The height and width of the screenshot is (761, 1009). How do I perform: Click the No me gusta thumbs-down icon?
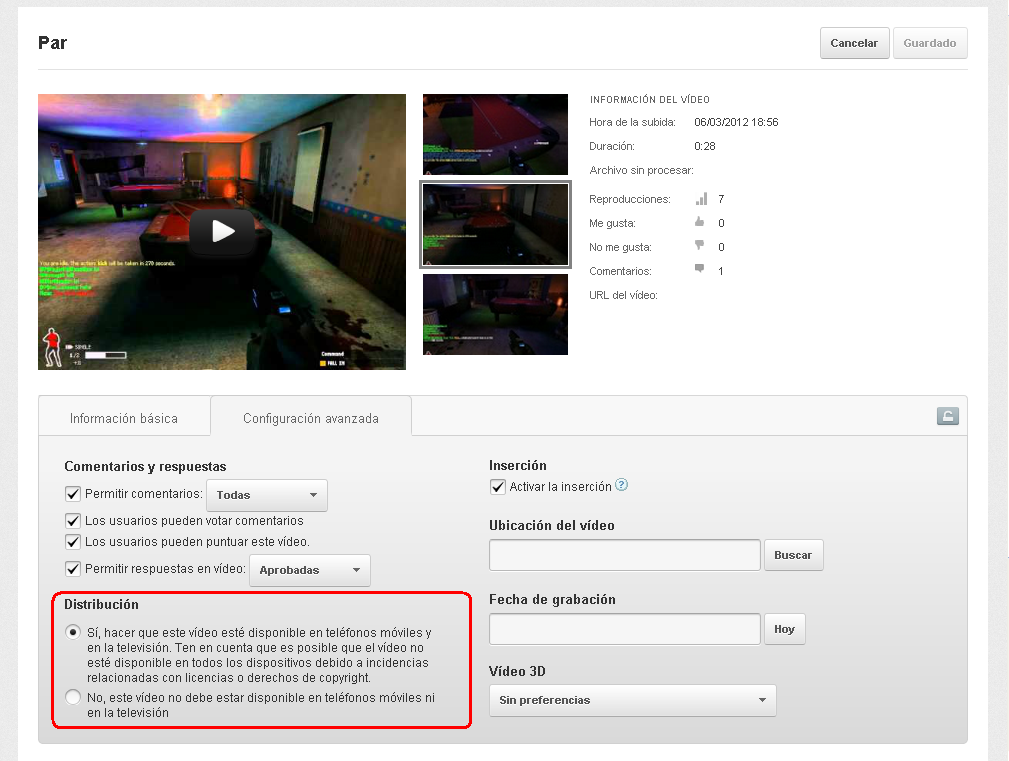click(699, 245)
